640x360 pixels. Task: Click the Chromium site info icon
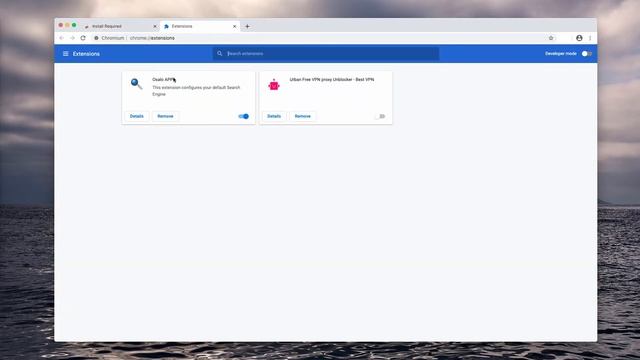point(96,38)
